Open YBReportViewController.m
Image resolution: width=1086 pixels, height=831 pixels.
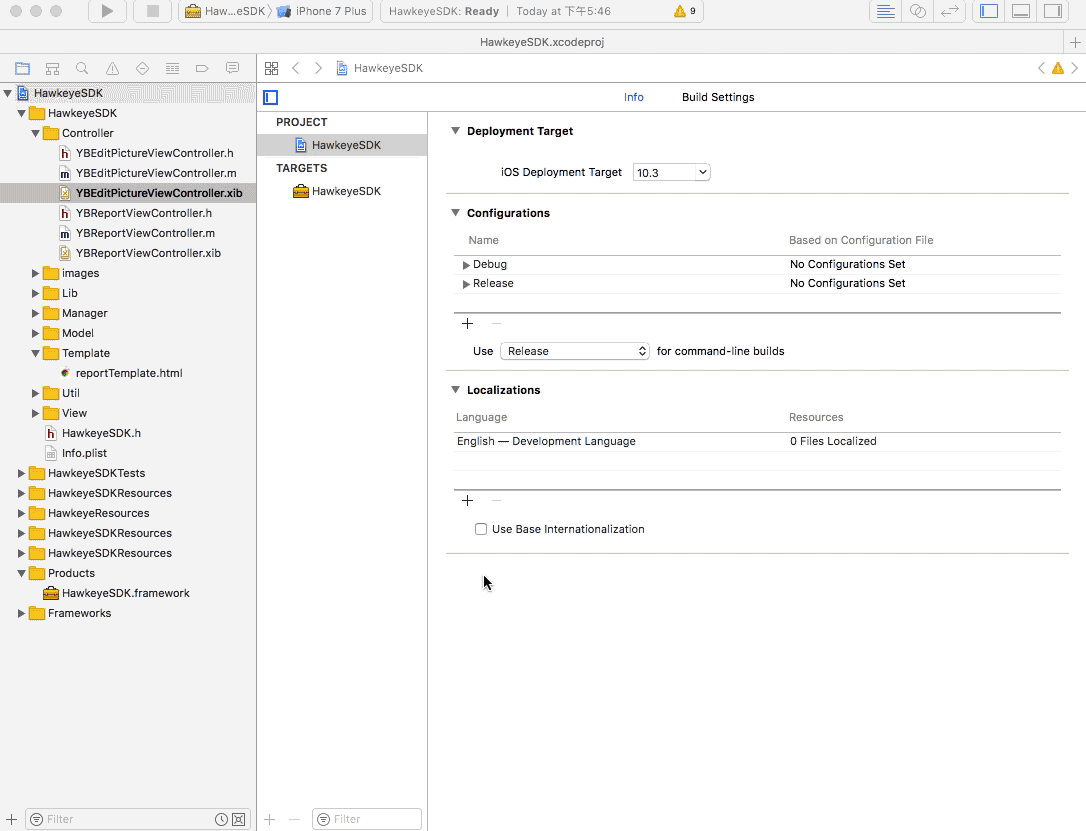click(x=145, y=233)
